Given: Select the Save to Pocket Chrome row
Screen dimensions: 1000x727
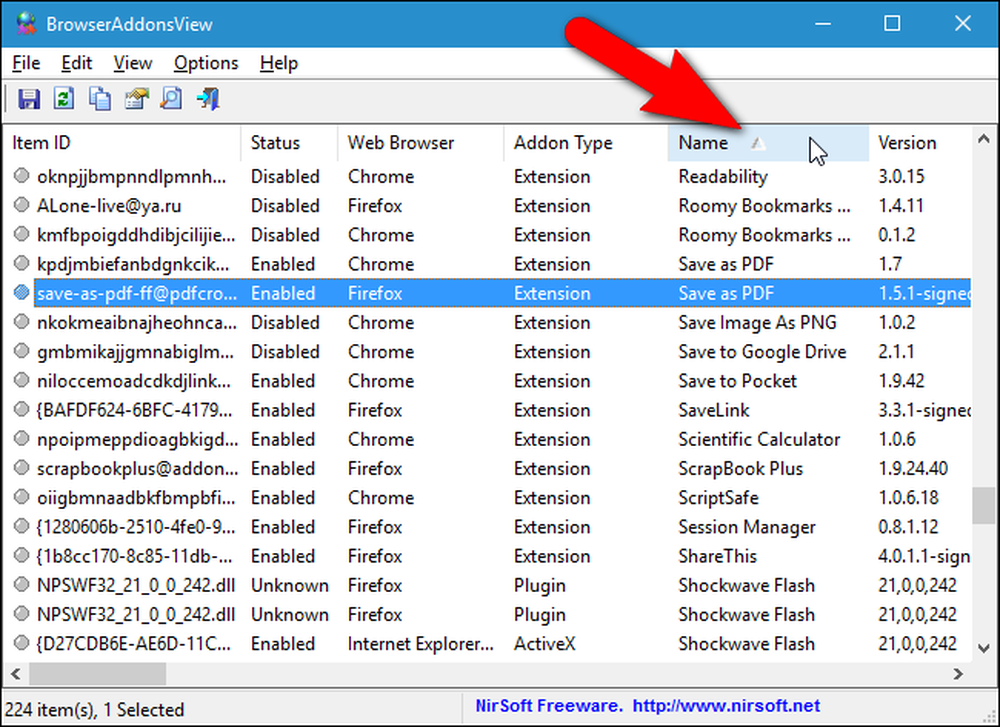Looking at the screenshot, I should tap(491, 381).
